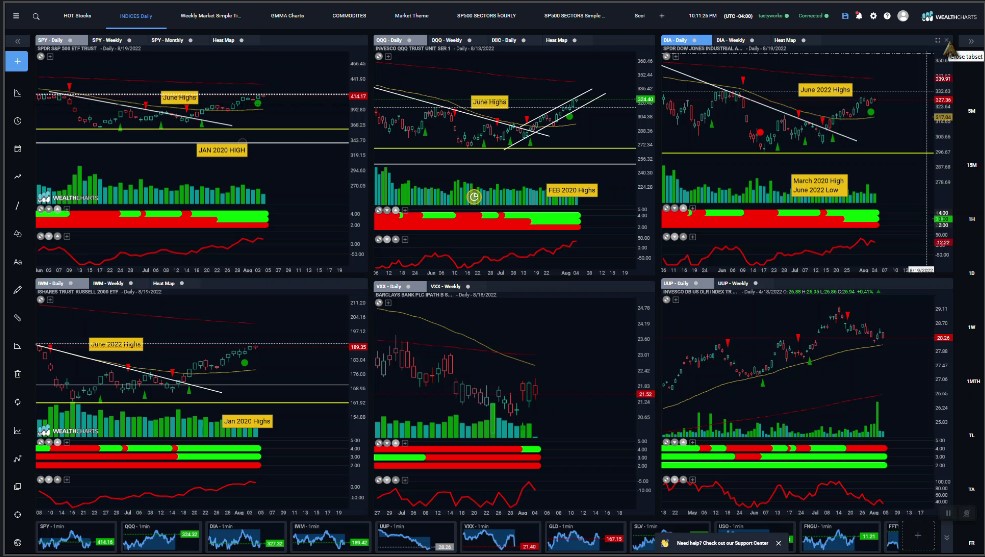Open the bar chart studies icon in sidebar

click(17, 431)
